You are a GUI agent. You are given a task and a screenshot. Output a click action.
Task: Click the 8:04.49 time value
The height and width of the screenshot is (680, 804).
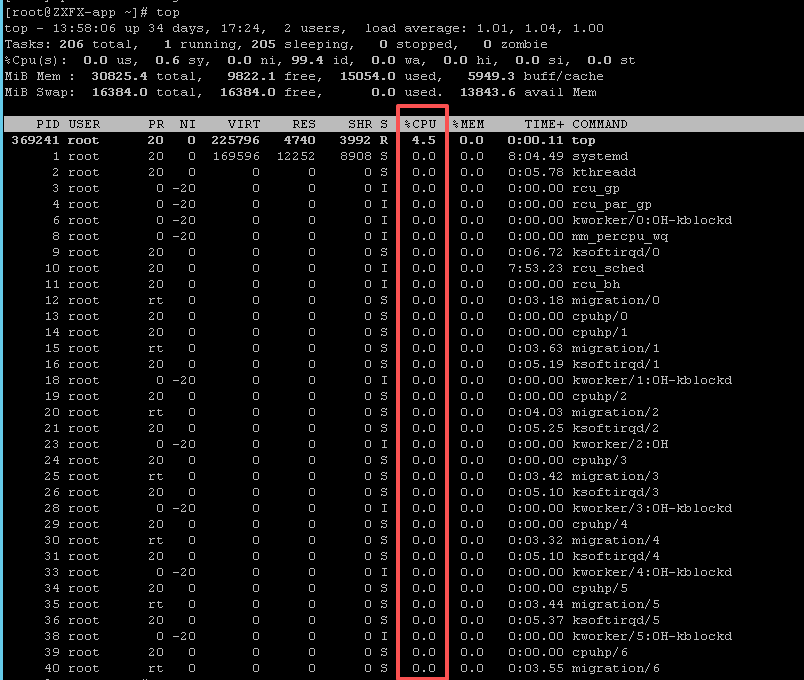click(536, 156)
